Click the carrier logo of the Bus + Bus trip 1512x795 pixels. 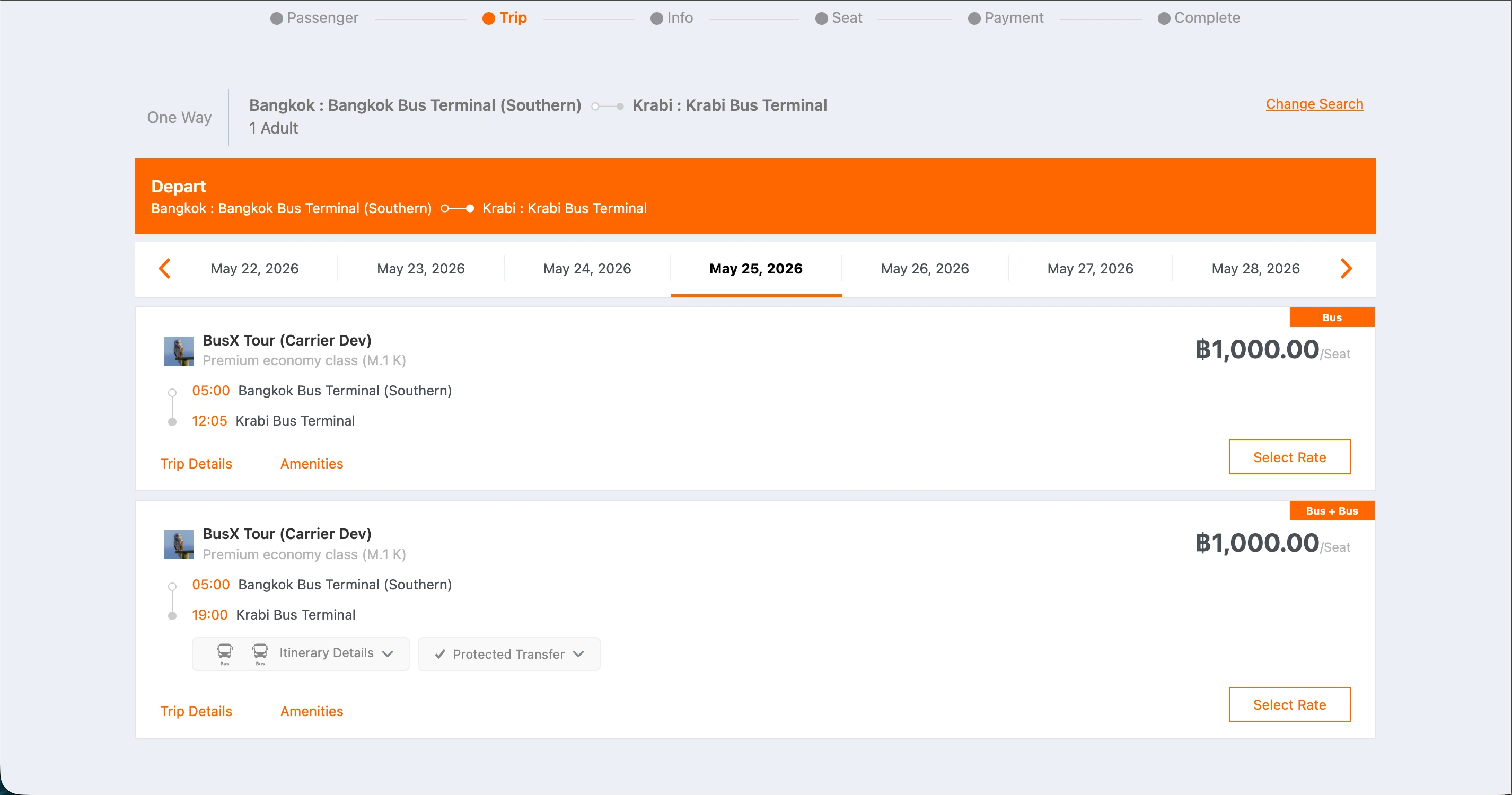coord(179,544)
